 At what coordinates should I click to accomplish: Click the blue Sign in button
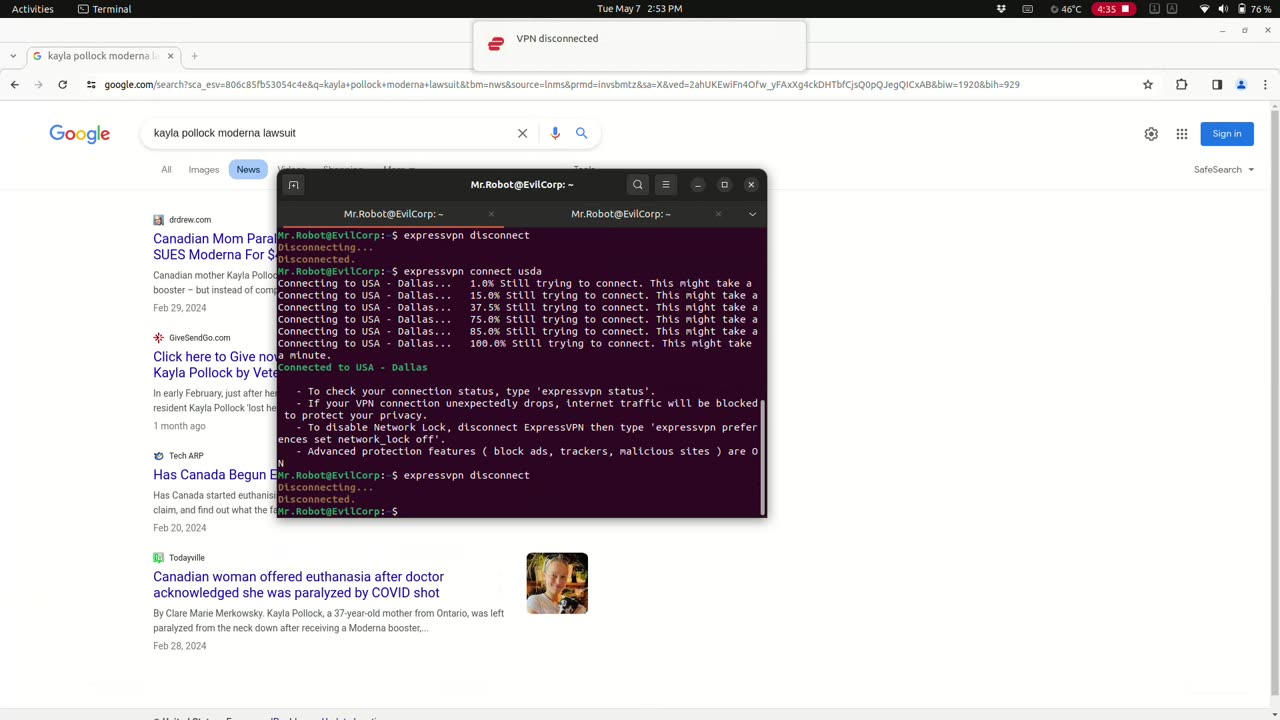tap(1227, 134)
